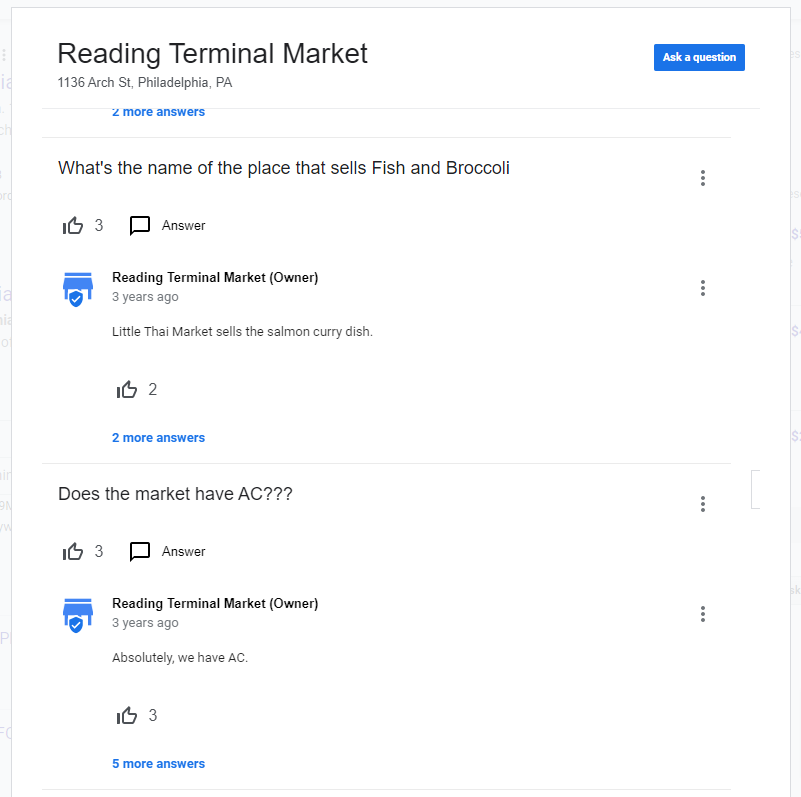
Task: Expand 5 more answers under AC answer
Action: click(x=158, y=764)
